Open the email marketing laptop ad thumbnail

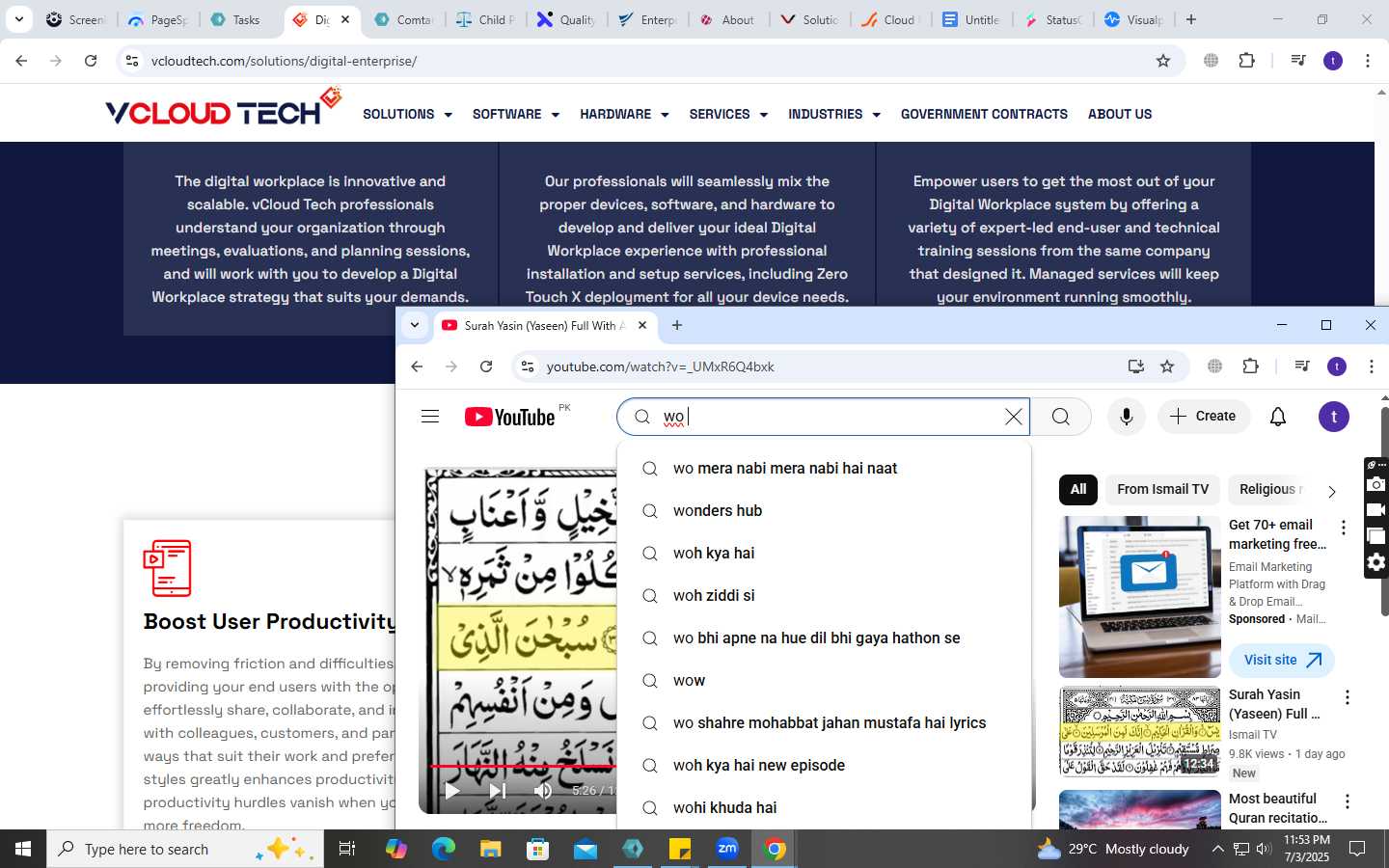pyautogui.click(x=1140, y=597)
